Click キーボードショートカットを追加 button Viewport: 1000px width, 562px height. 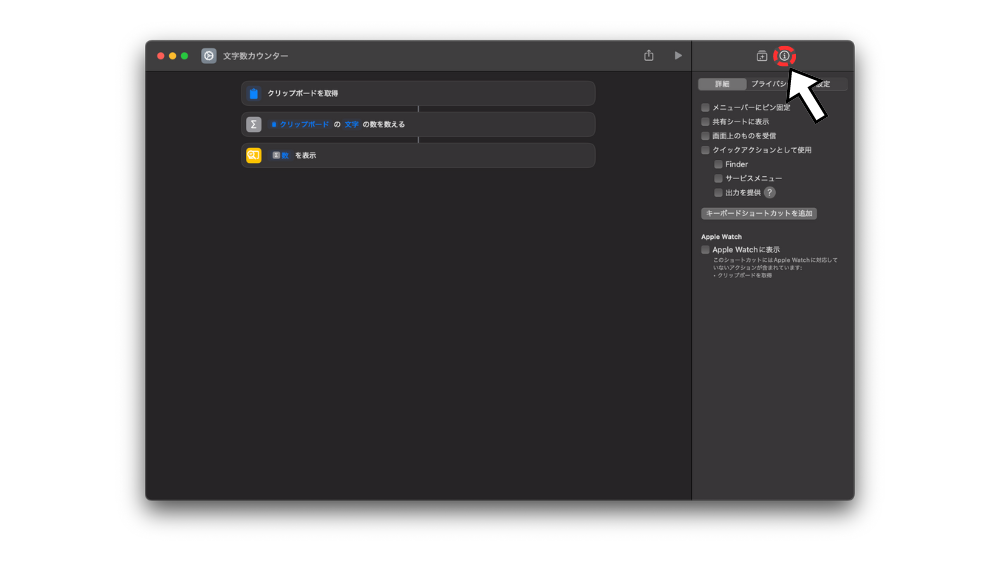[x=759, y=213]
